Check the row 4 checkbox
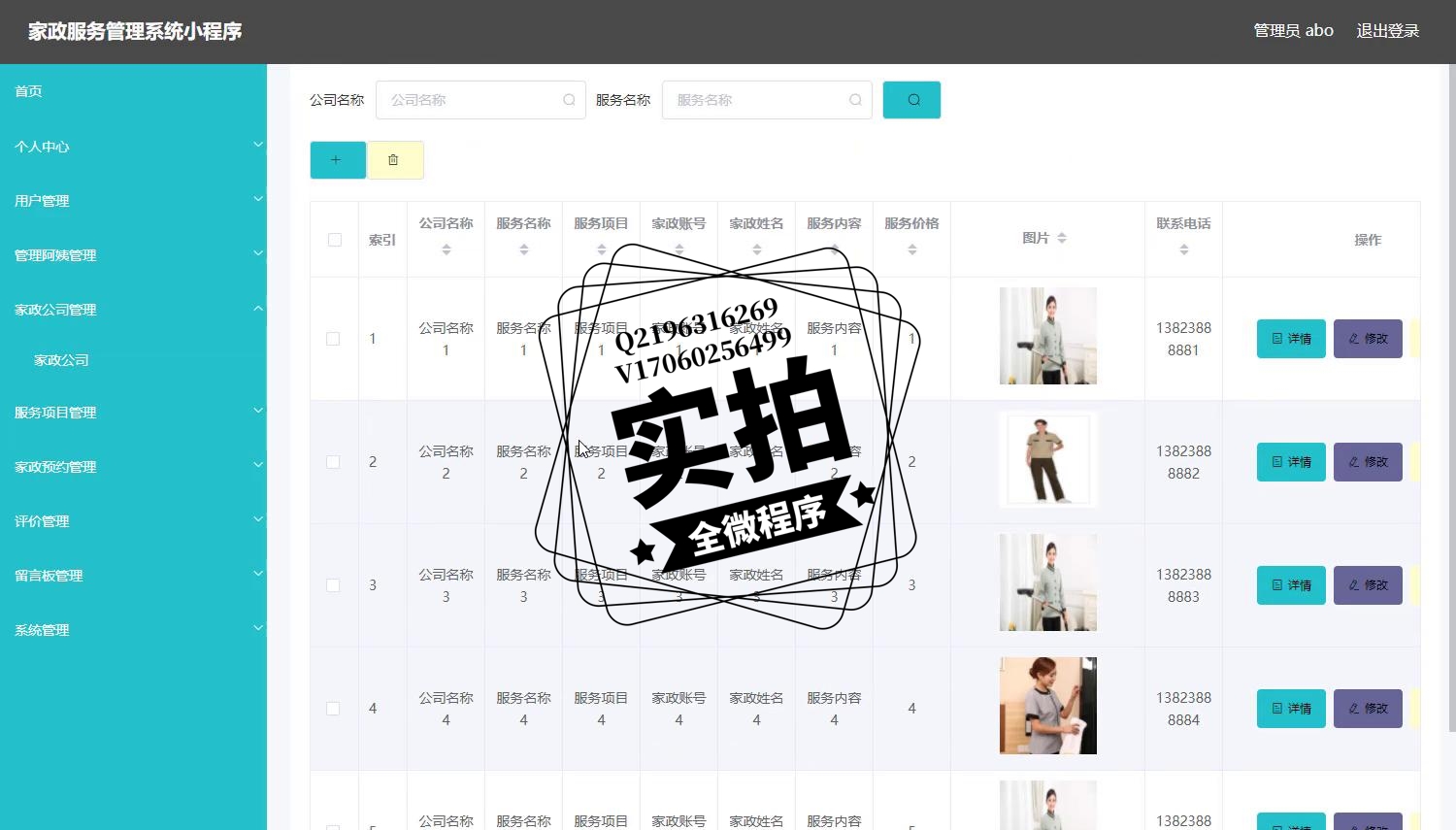 (333, 709)
